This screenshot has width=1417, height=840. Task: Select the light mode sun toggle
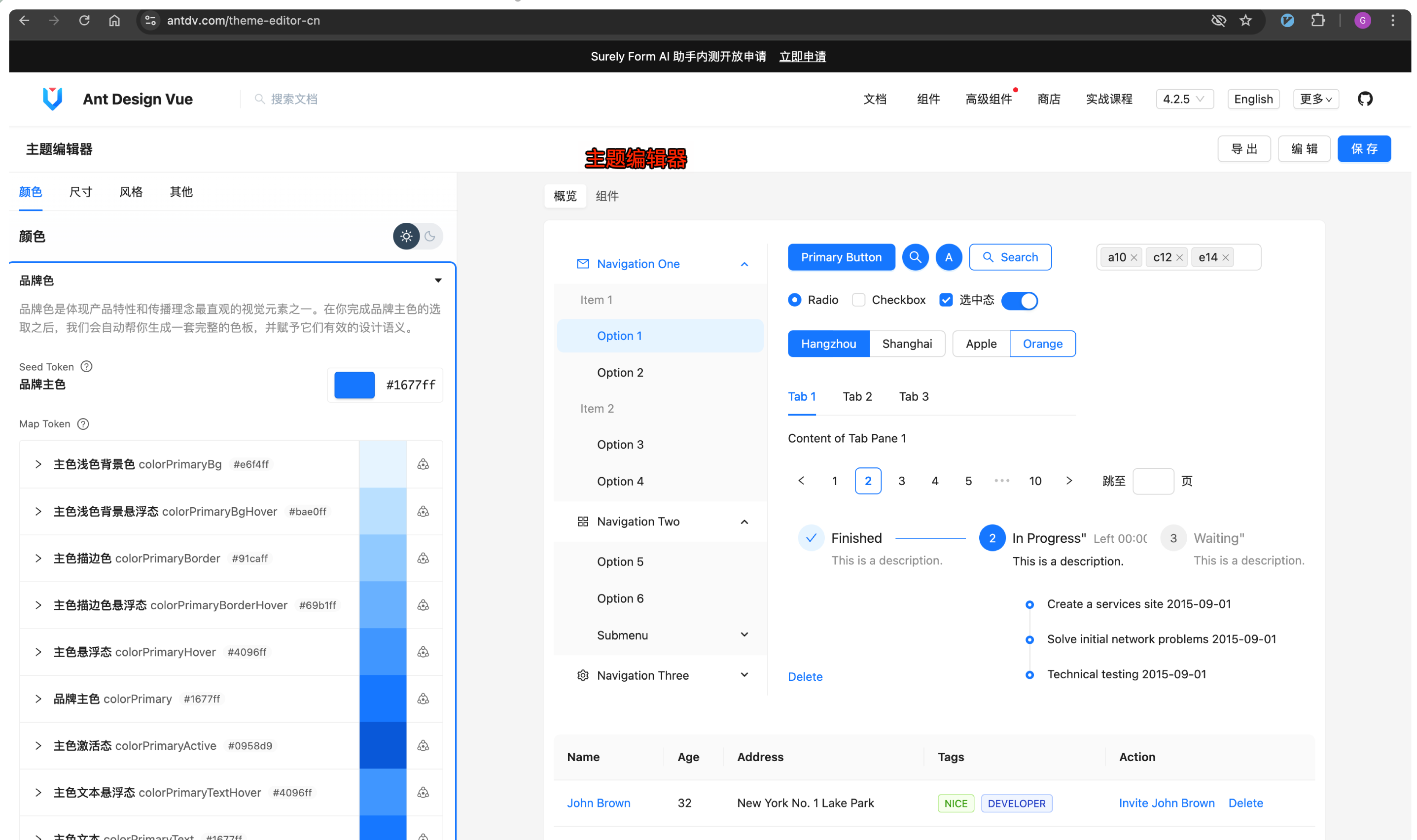pyautogui.click(x=406, y=236)
